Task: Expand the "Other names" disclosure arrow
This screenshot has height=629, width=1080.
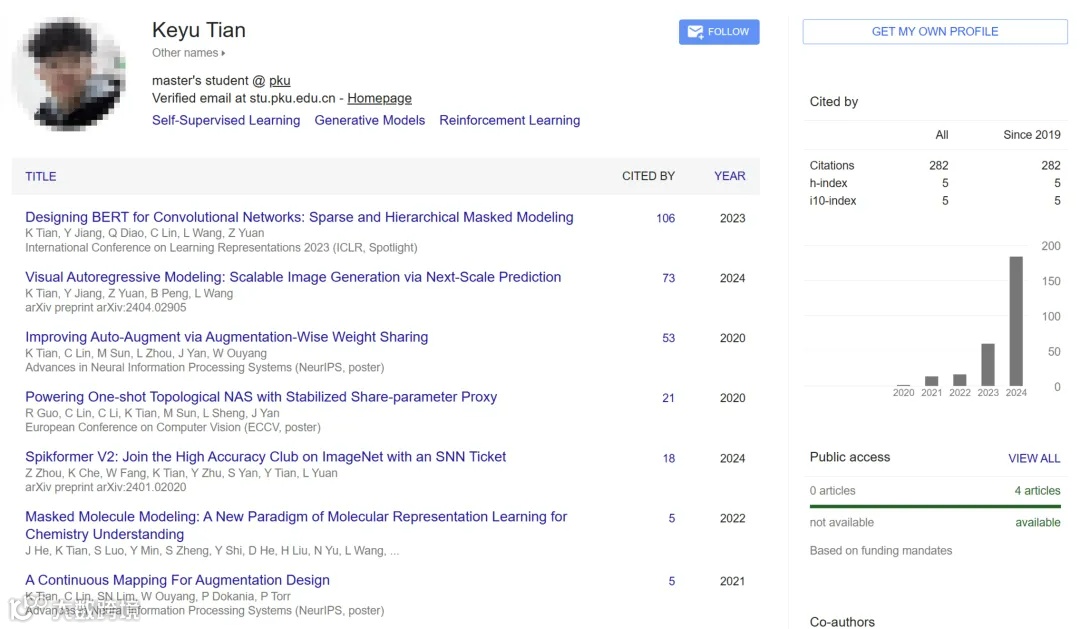Action: pos(220,53)
